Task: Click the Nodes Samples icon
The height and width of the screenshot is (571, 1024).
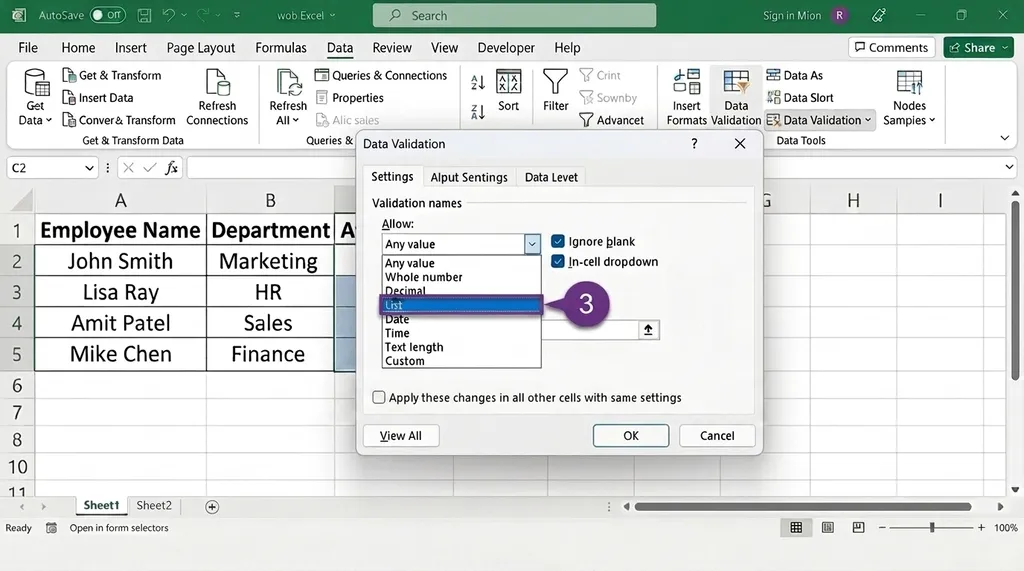Action: 909,82
